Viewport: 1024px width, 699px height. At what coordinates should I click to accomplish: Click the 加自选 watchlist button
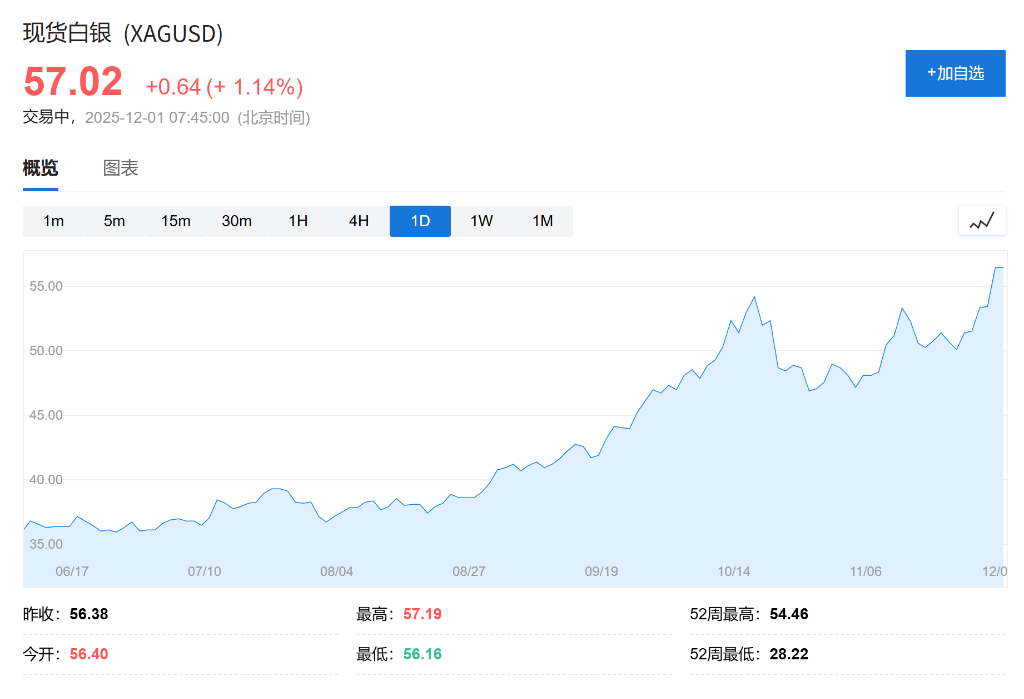click(955, 73)
